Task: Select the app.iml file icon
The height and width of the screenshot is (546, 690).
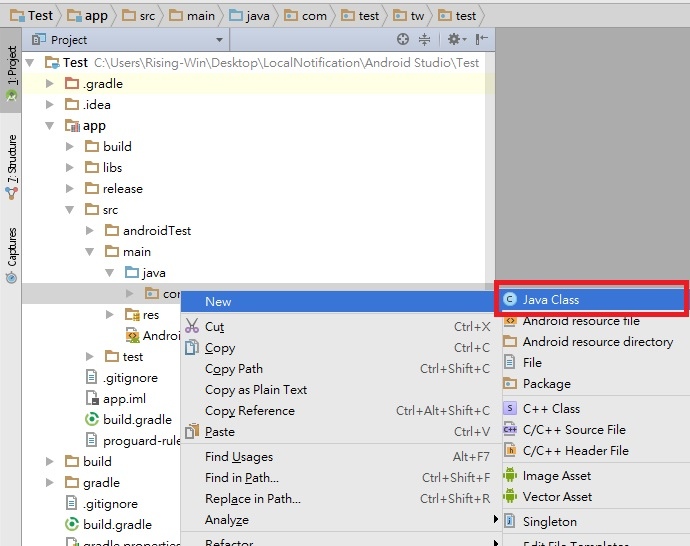Action: pyautogui.click(x=92, y=399)
